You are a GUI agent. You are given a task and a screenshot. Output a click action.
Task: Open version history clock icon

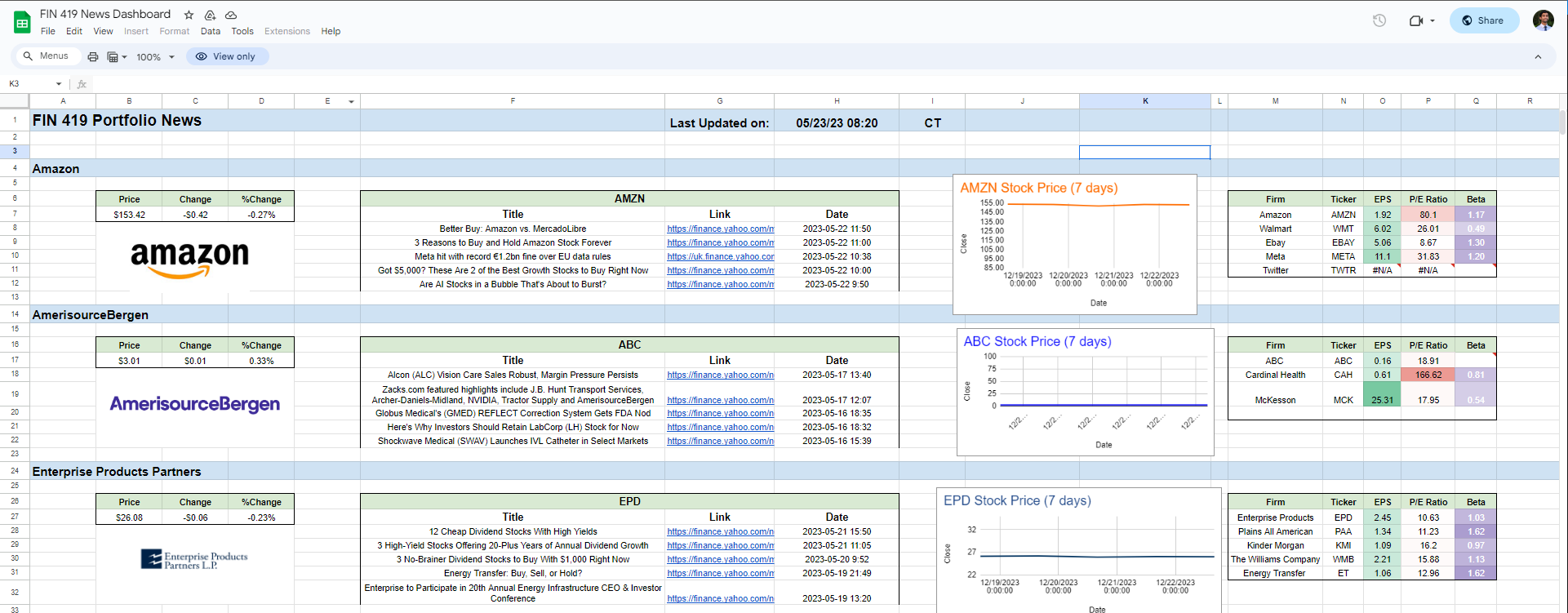click(x=1379, y=20)
